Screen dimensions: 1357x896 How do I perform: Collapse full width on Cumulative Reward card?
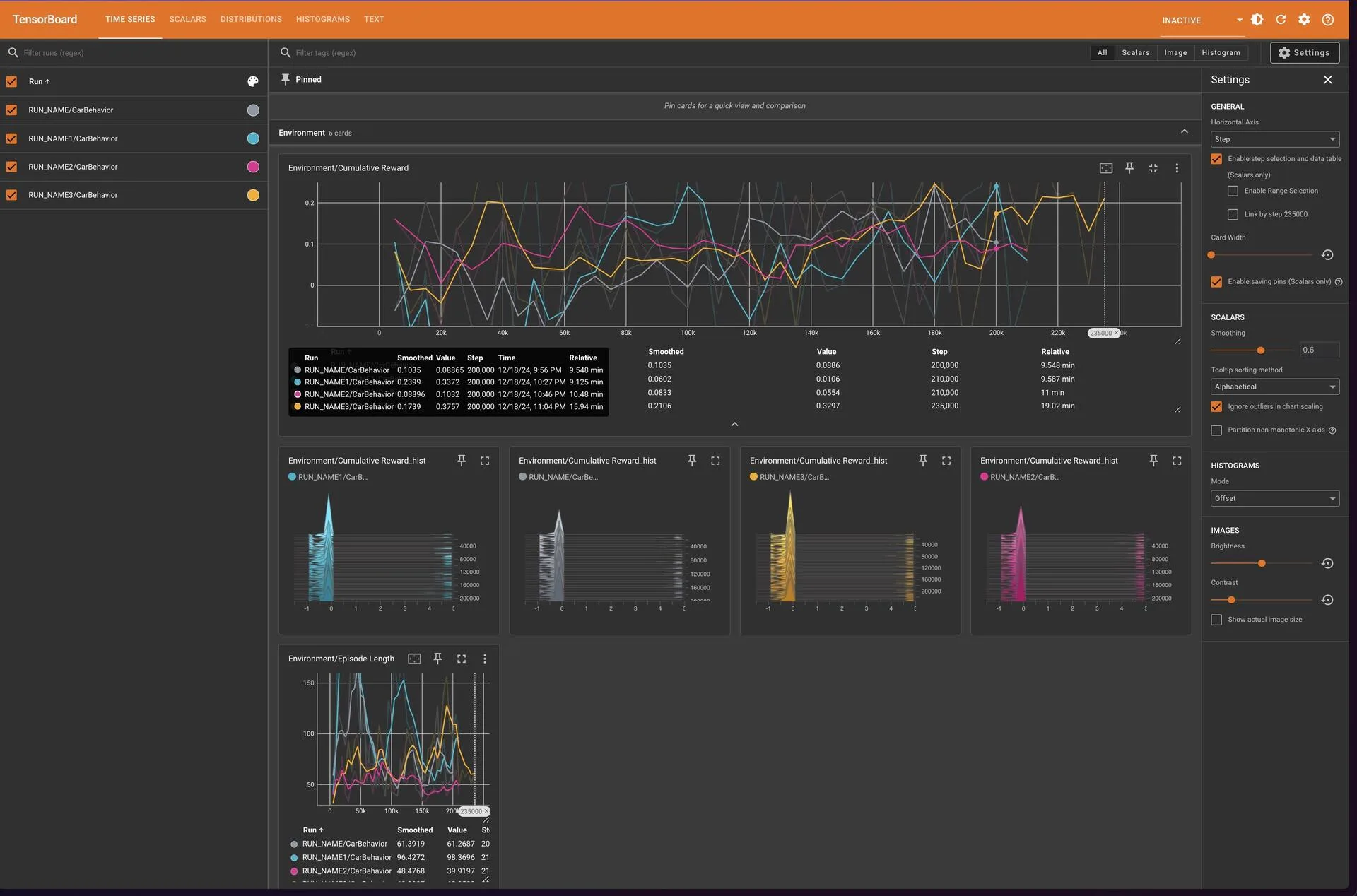pos(1153,168)
